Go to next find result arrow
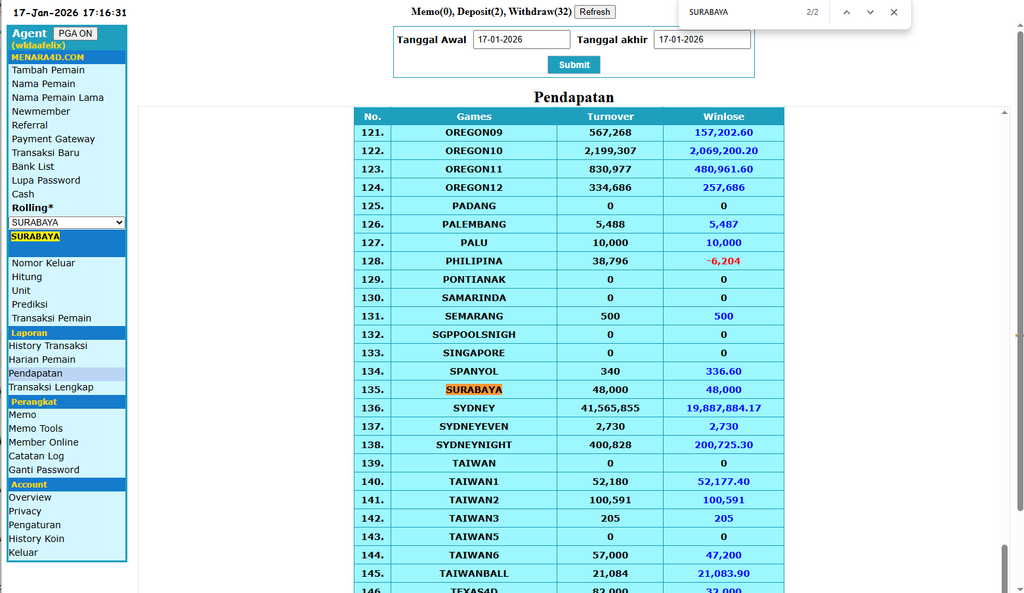Viewport: 1024px width, 593px height. (x=870, y=12)
